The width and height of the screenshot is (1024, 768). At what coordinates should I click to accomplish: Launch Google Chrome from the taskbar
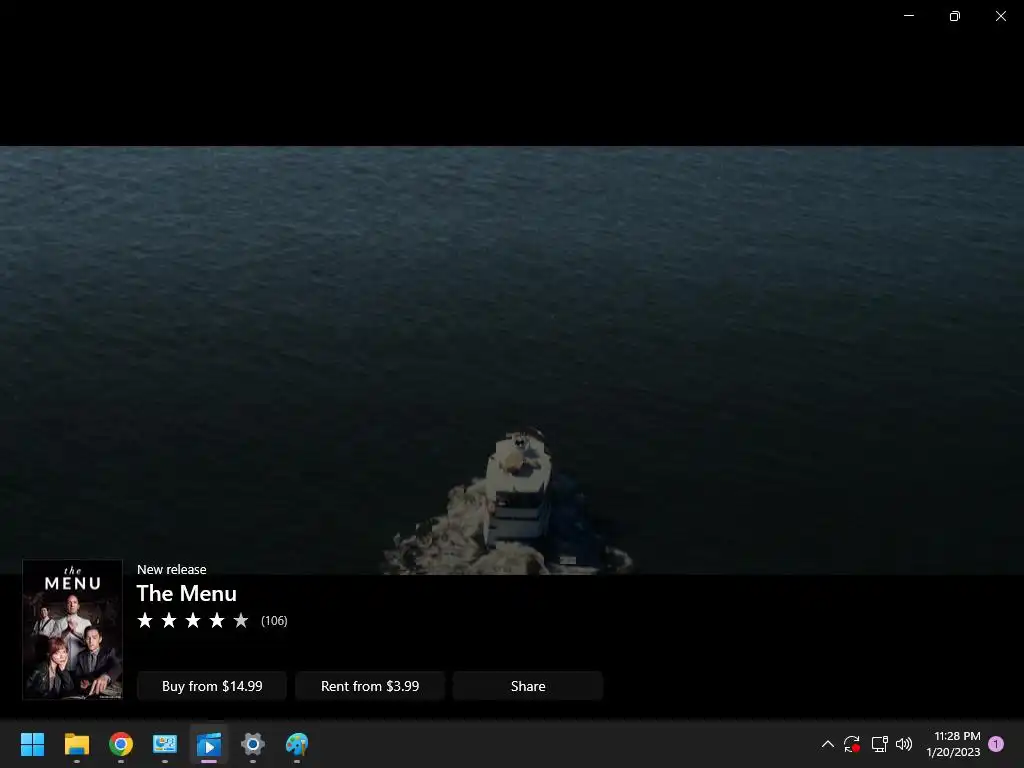[x=121, y=744]
